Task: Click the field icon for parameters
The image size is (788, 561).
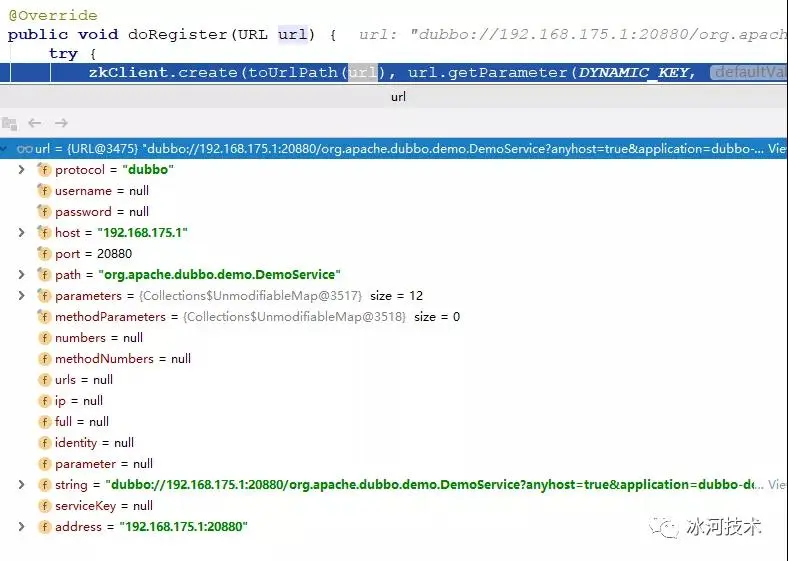Action: tap(44, 296)
